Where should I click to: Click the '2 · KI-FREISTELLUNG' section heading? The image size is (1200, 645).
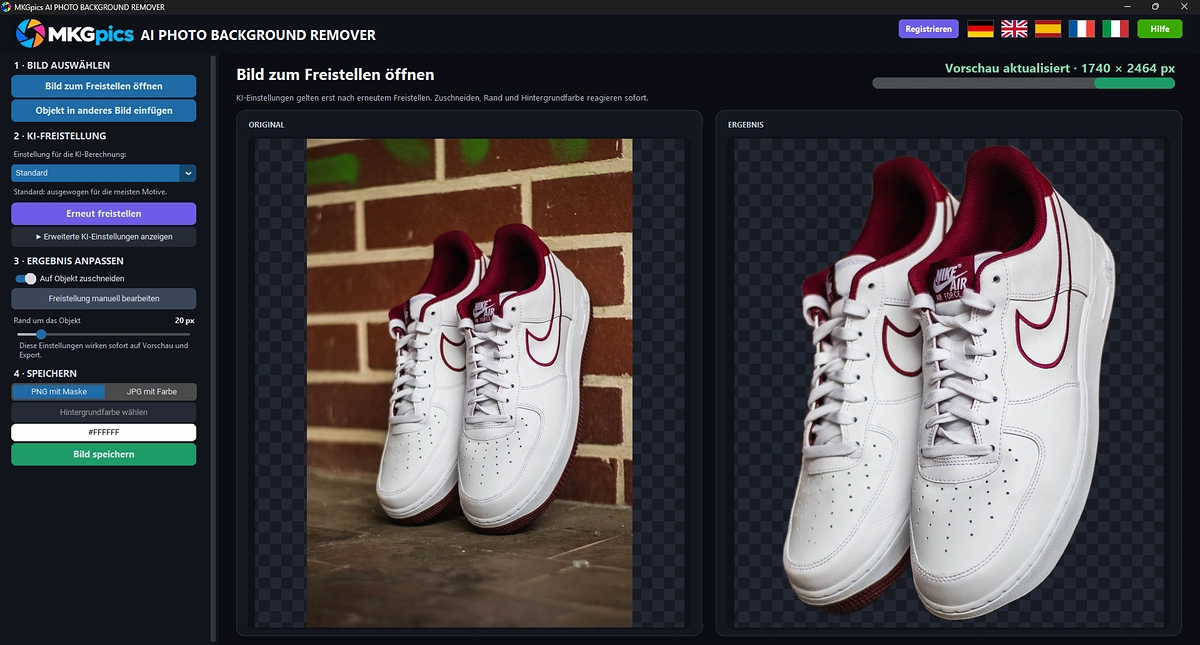[x=60, y=136]
